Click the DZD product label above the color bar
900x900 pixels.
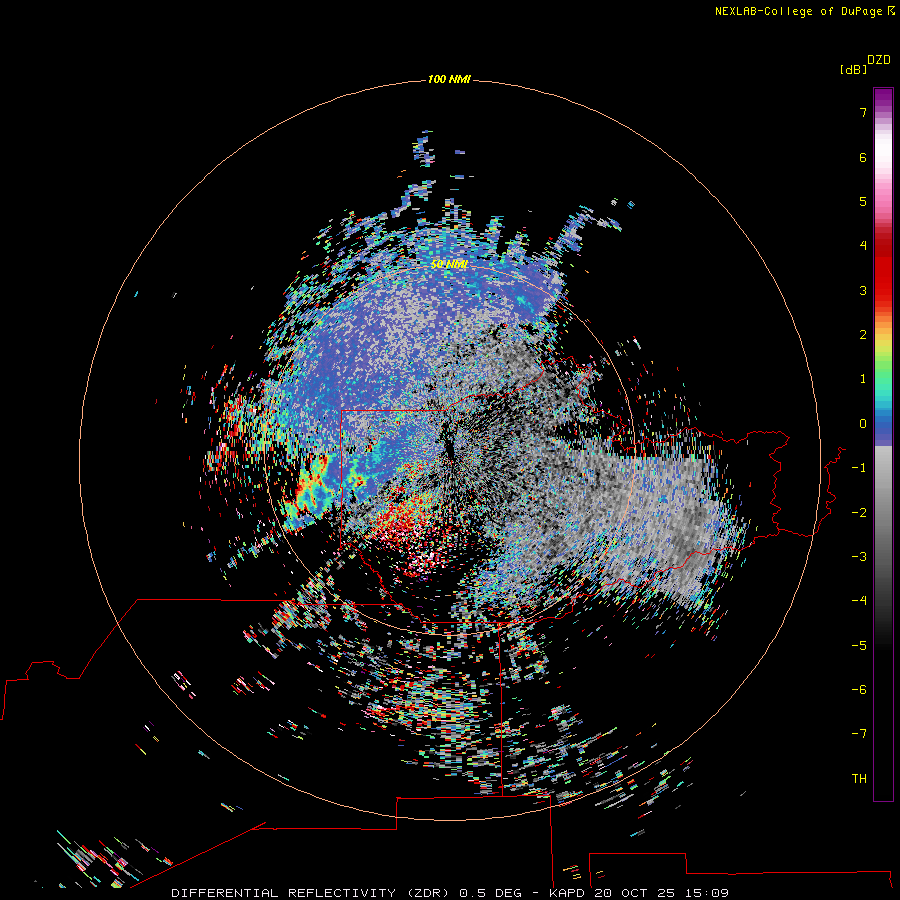(879, 60)
